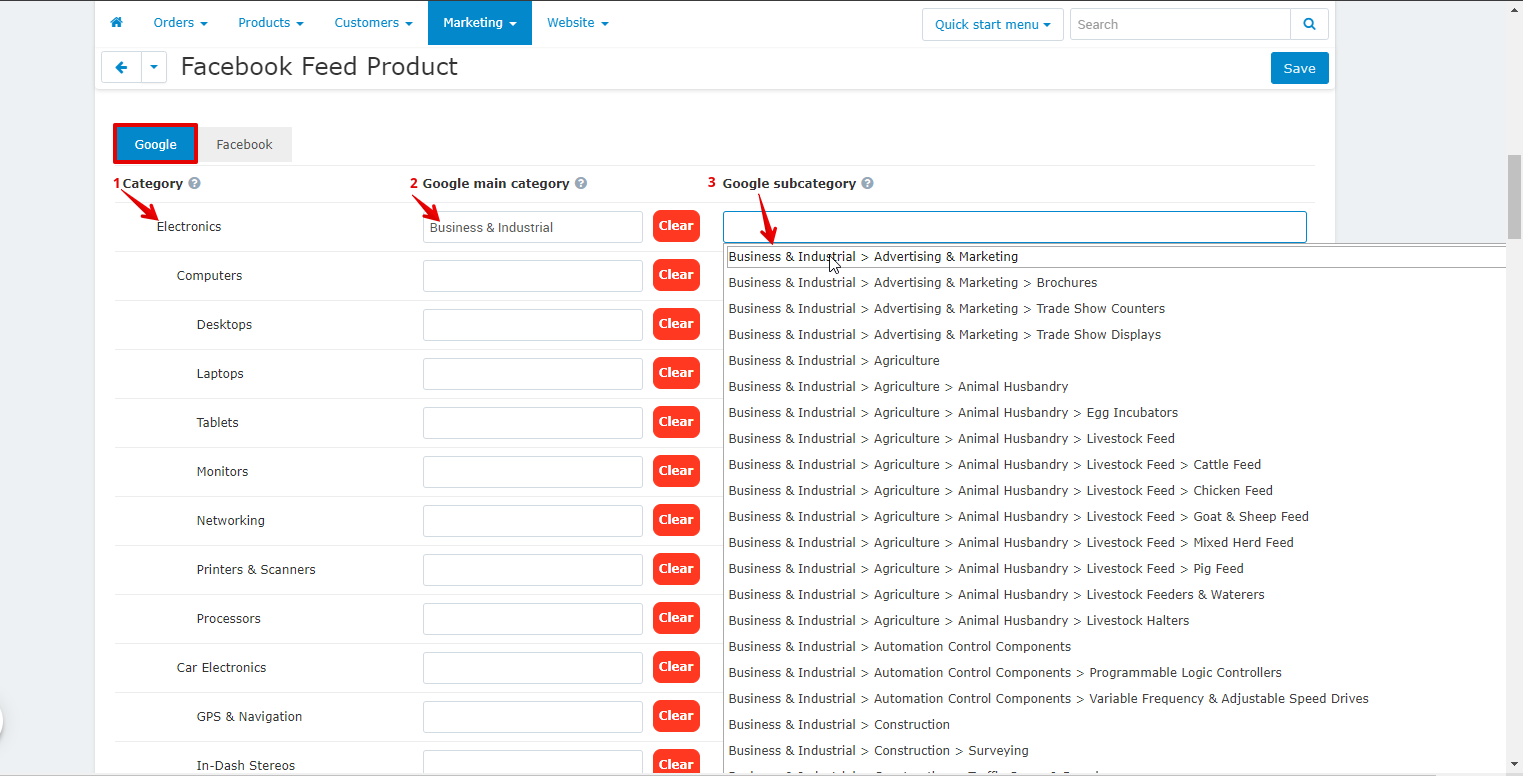Clear the Laptops category mapping

676,373
